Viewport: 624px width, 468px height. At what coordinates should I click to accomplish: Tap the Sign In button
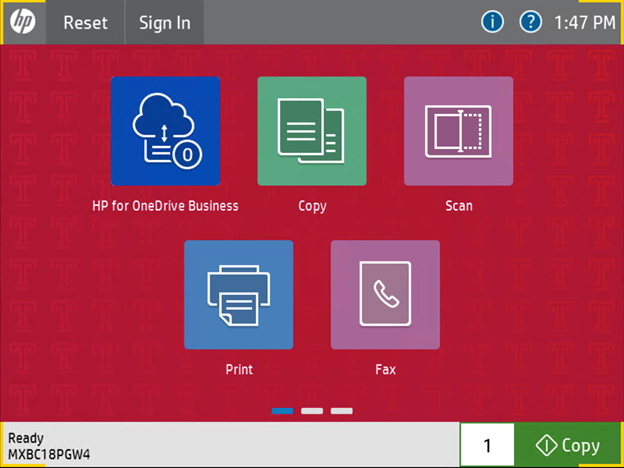point(164,22)
